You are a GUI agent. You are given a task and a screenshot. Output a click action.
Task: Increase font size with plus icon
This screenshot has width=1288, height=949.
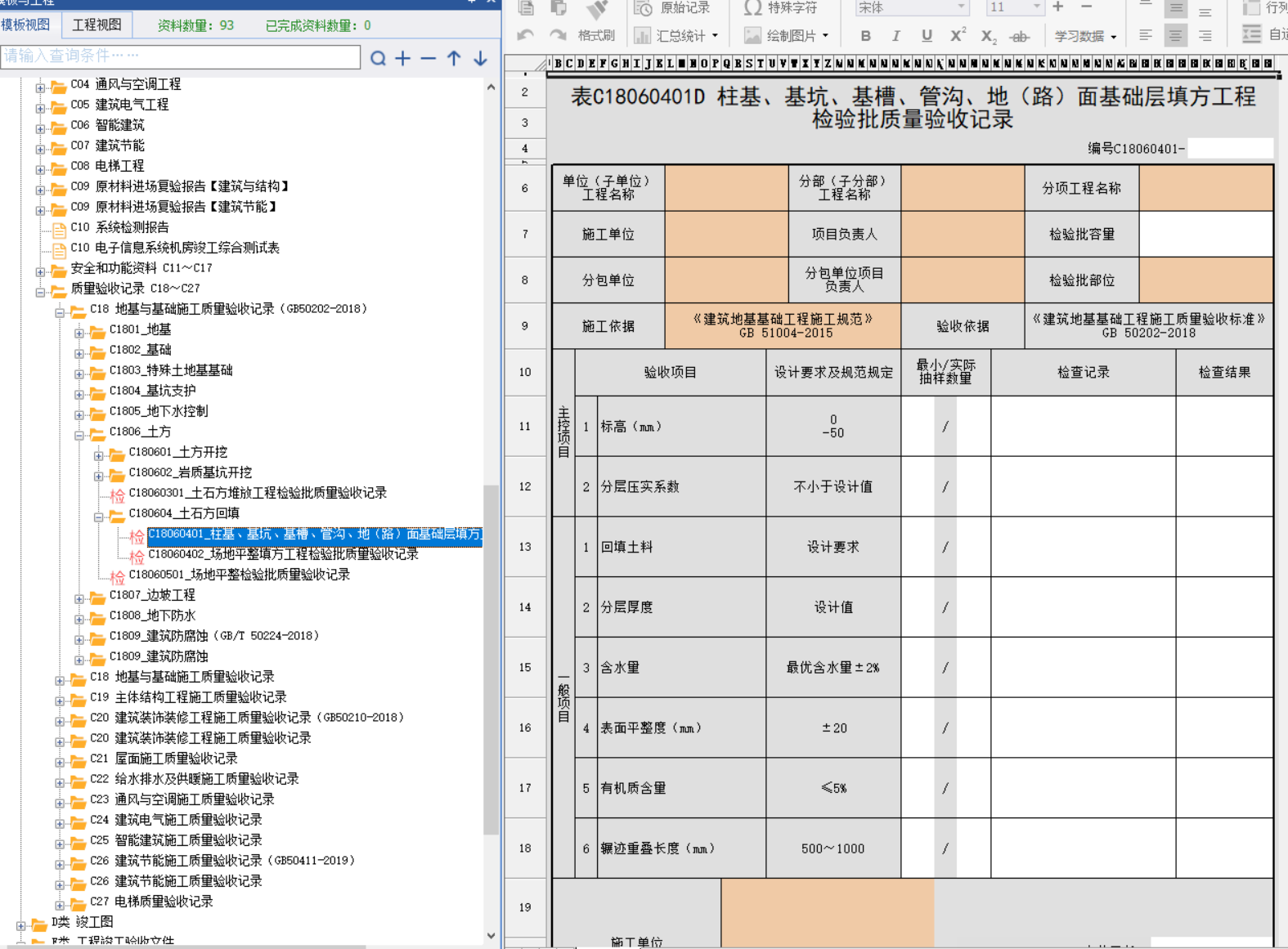[1057, 7]
